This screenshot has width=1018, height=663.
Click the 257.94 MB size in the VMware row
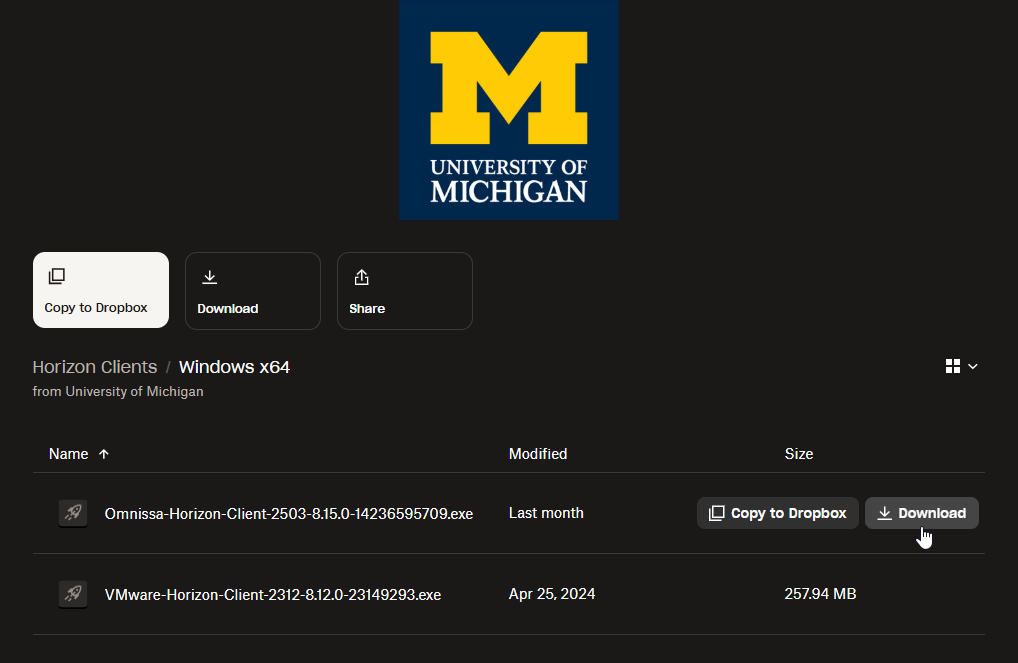[x=820, y=594]
